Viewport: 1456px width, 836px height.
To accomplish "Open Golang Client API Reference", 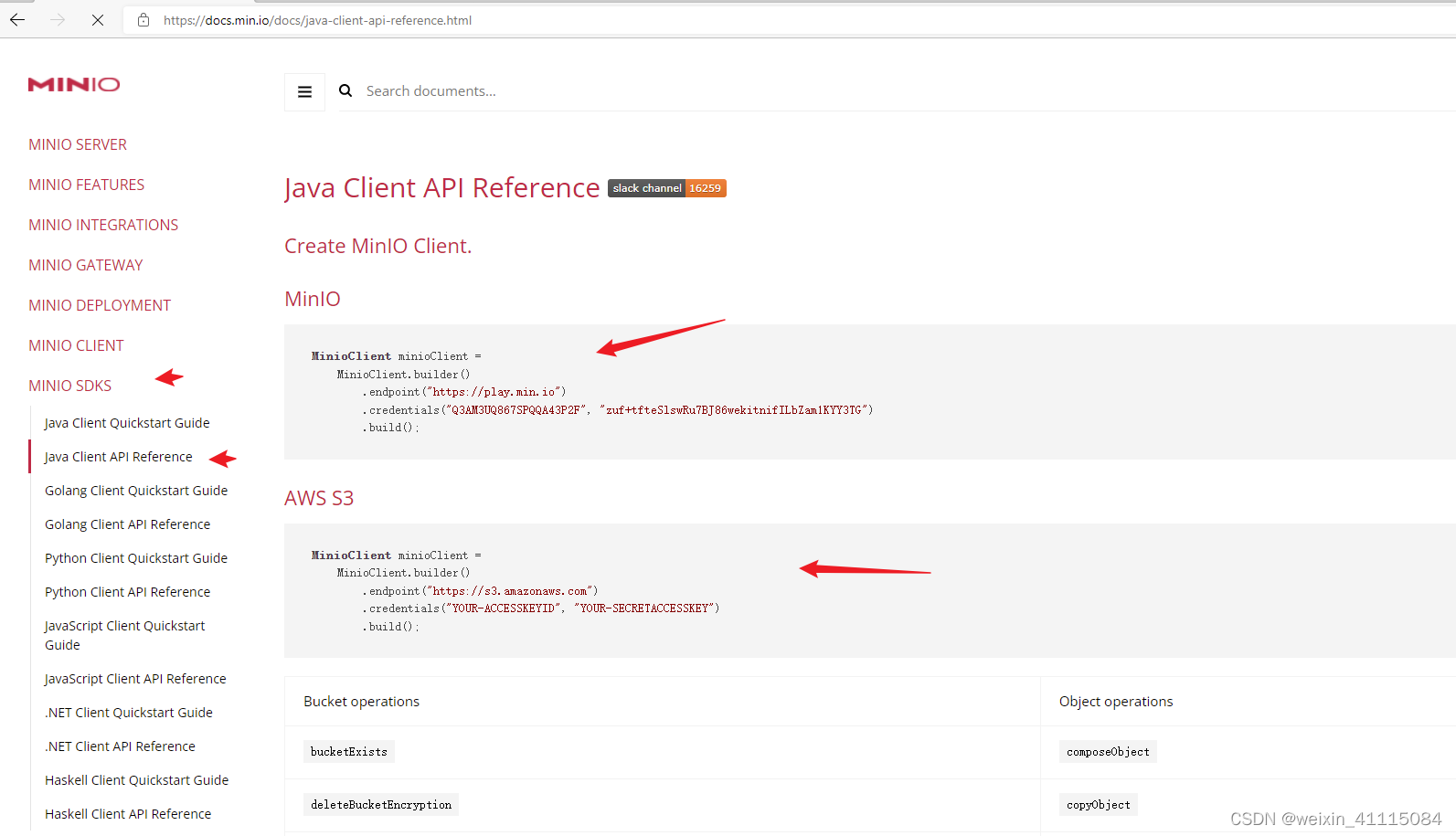I will (x=127, y=524).
